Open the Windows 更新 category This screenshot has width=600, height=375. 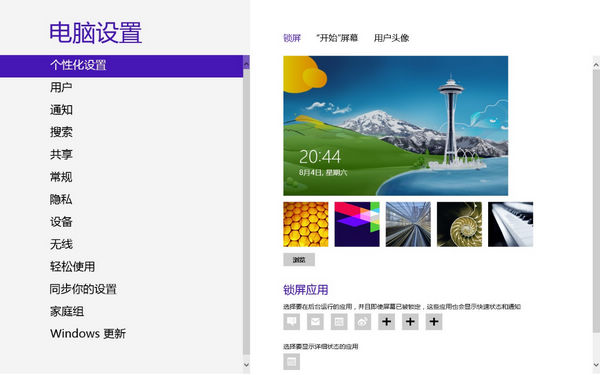[x=88, y=333]
